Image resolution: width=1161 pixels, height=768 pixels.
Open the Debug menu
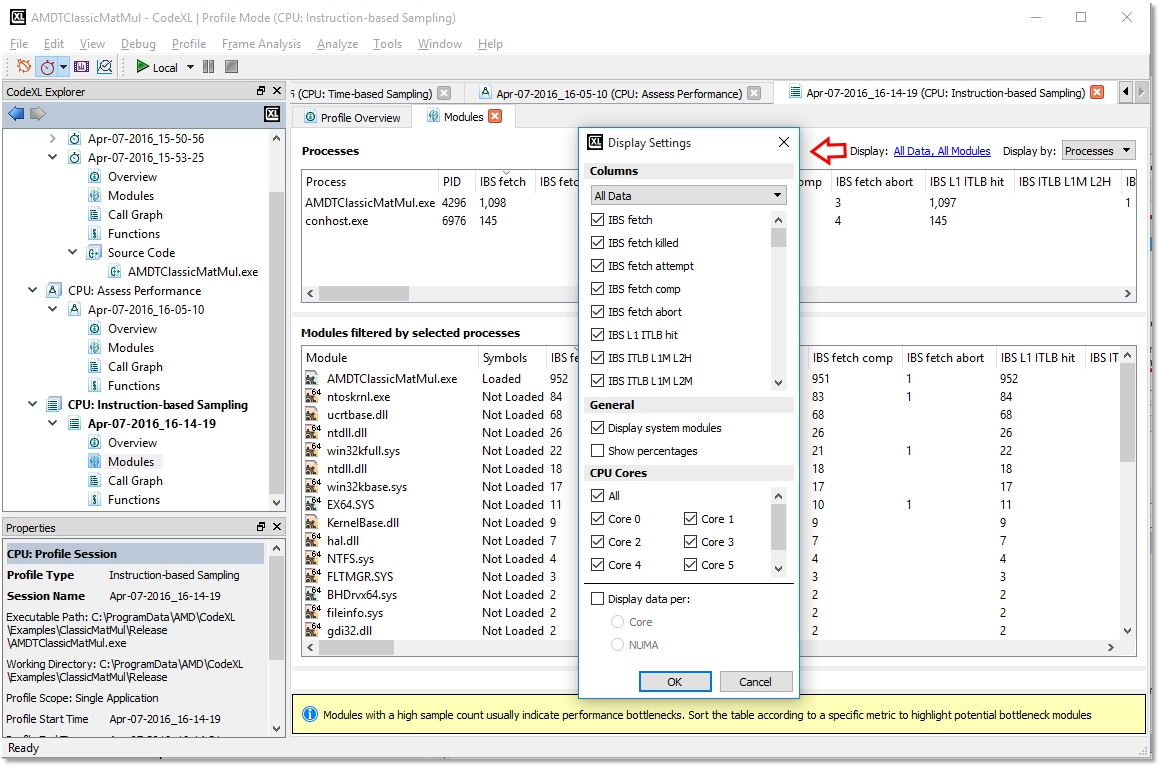(138, 44)
